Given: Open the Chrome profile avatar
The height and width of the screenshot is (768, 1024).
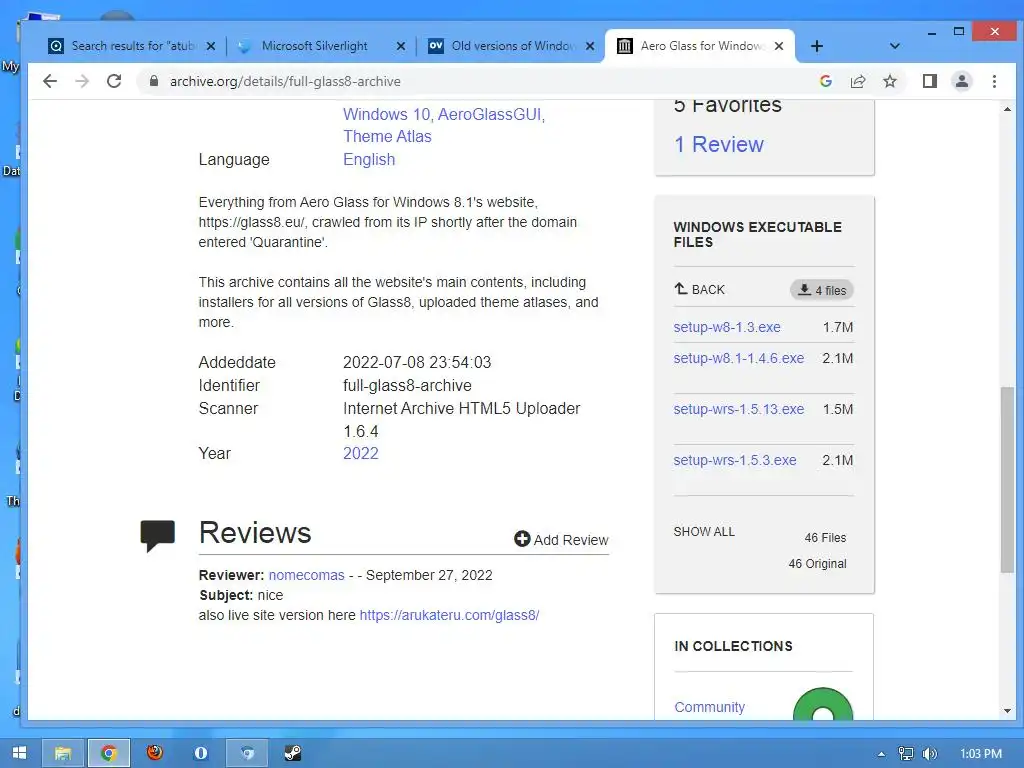Looking at the screenshot, I should click(961, 81).
